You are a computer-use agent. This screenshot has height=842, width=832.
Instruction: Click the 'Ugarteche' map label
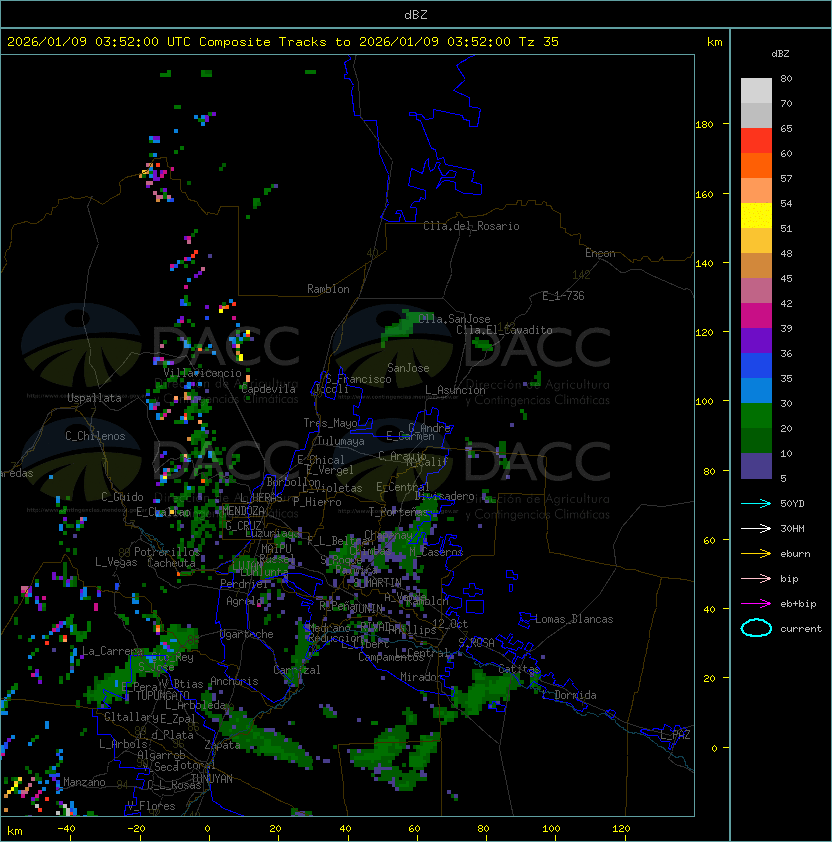pos(247,634)
